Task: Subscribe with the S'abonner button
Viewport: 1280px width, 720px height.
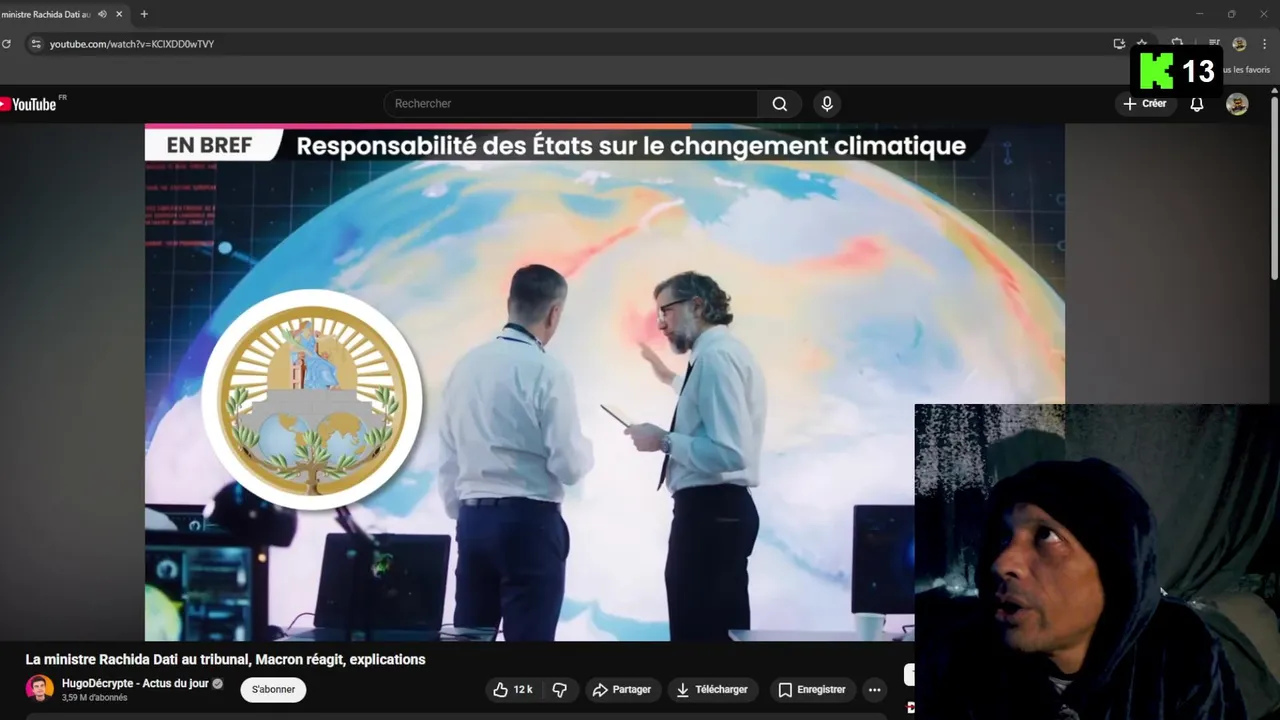Action: (273, 690)
